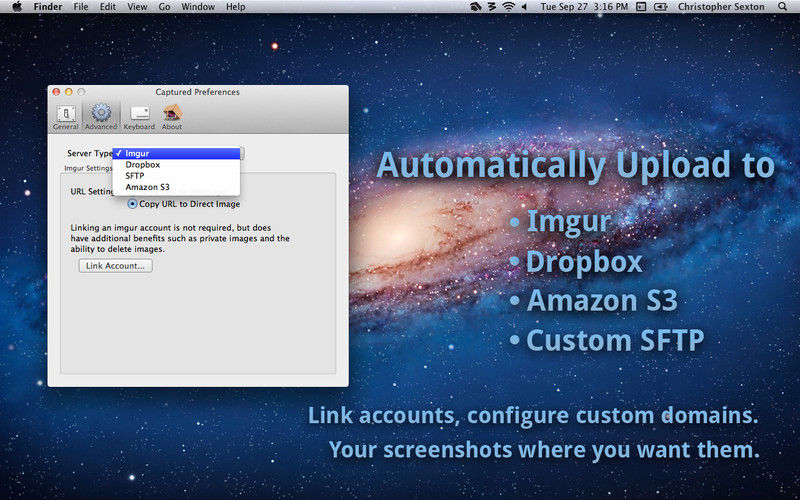This screenshot has width=800, height=500.
Task: Click the Wi-Fi status icon
Action: pos(508,7)
